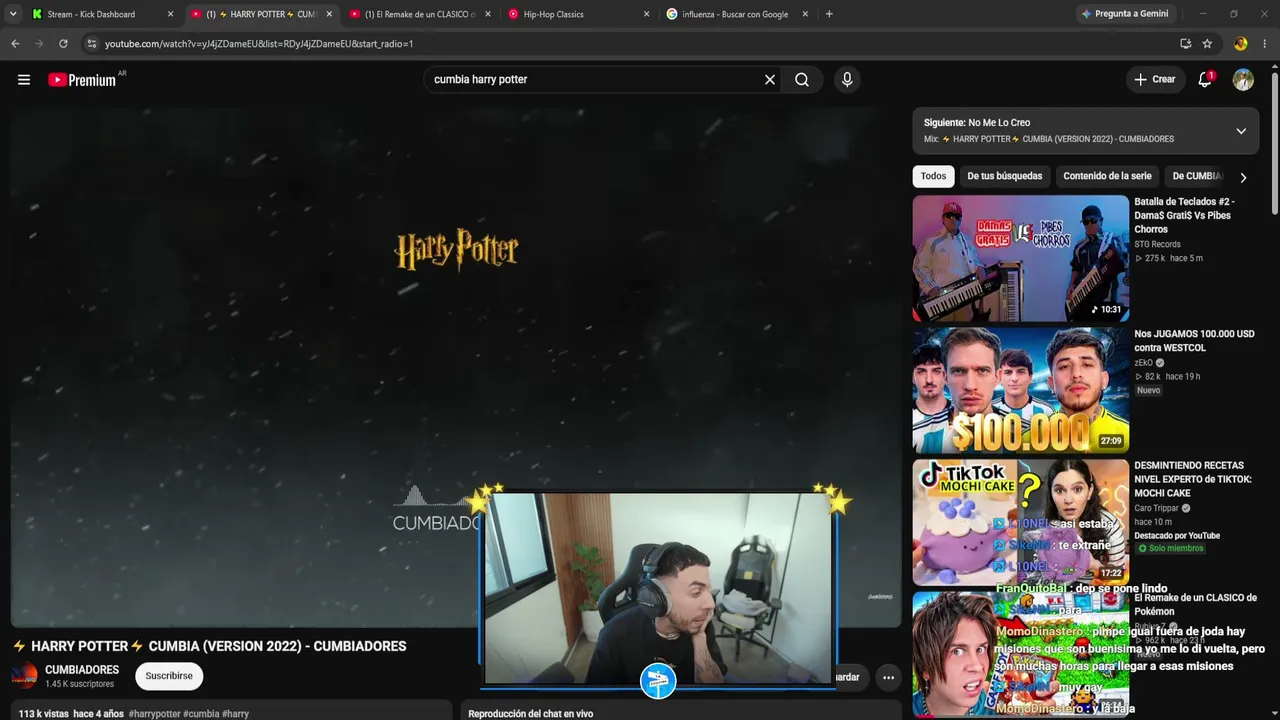Close the influenza Google search tab
The width and height of the screenshot is (1280, 720).
[x=805, y=14]
